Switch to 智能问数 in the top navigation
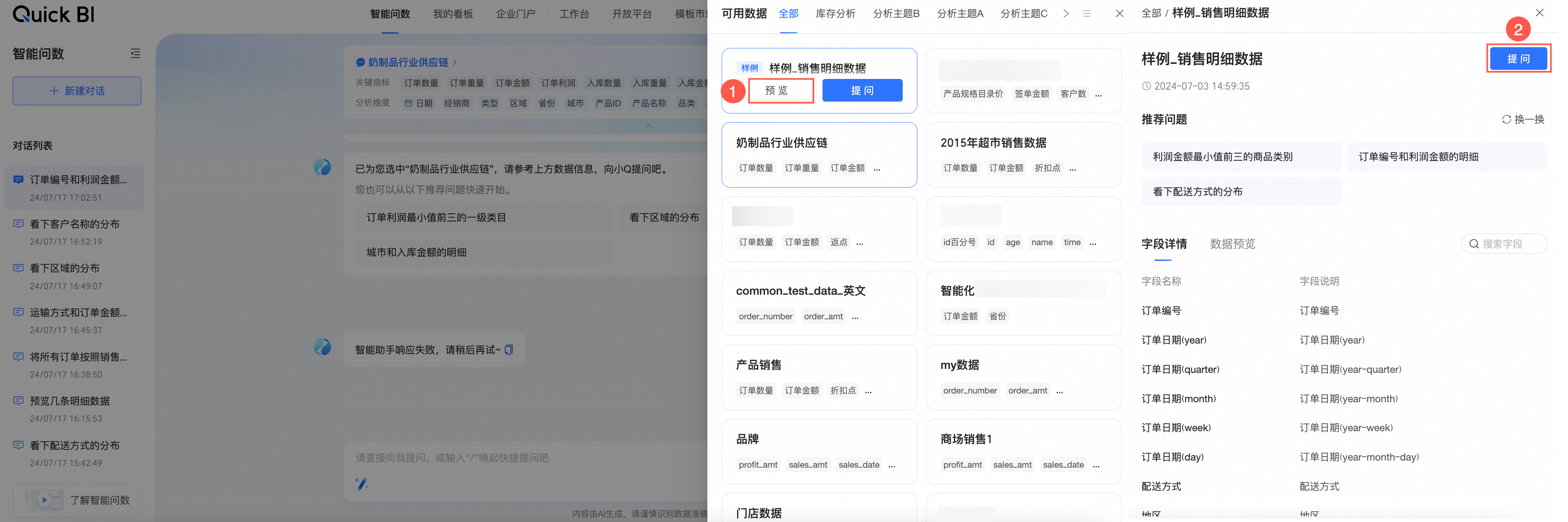Image resolution: width=1568 pixels, height=522 pixels. click(x=389, y=13)
